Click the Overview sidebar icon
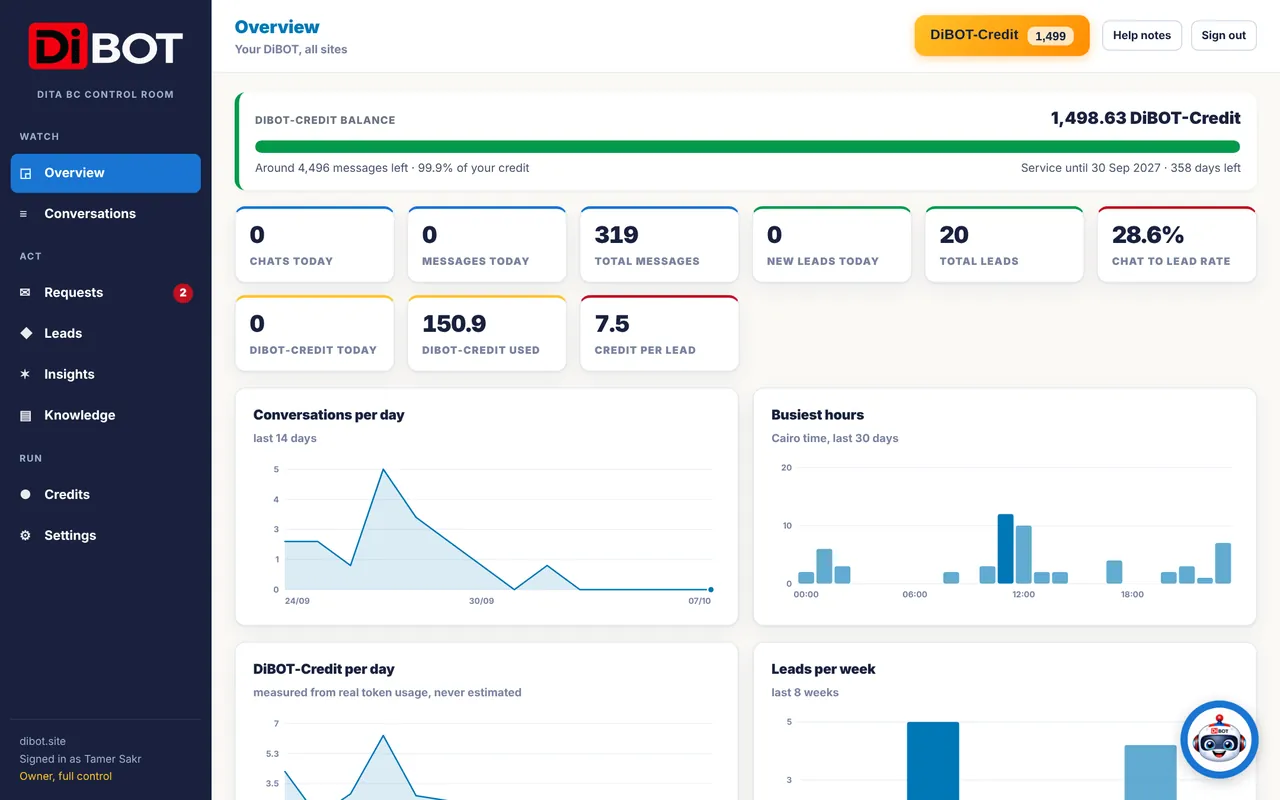Image resolution: width=1280 pixels, height=800 pixels. coord(26,173)
